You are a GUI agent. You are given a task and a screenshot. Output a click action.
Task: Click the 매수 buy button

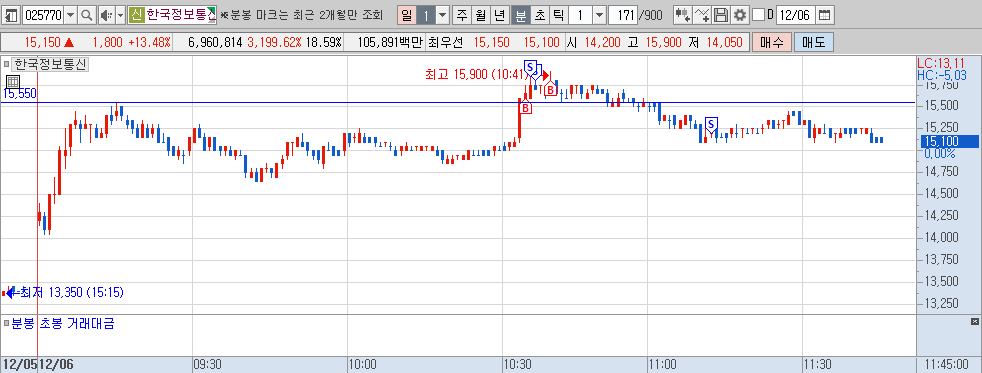click(772, 43)
